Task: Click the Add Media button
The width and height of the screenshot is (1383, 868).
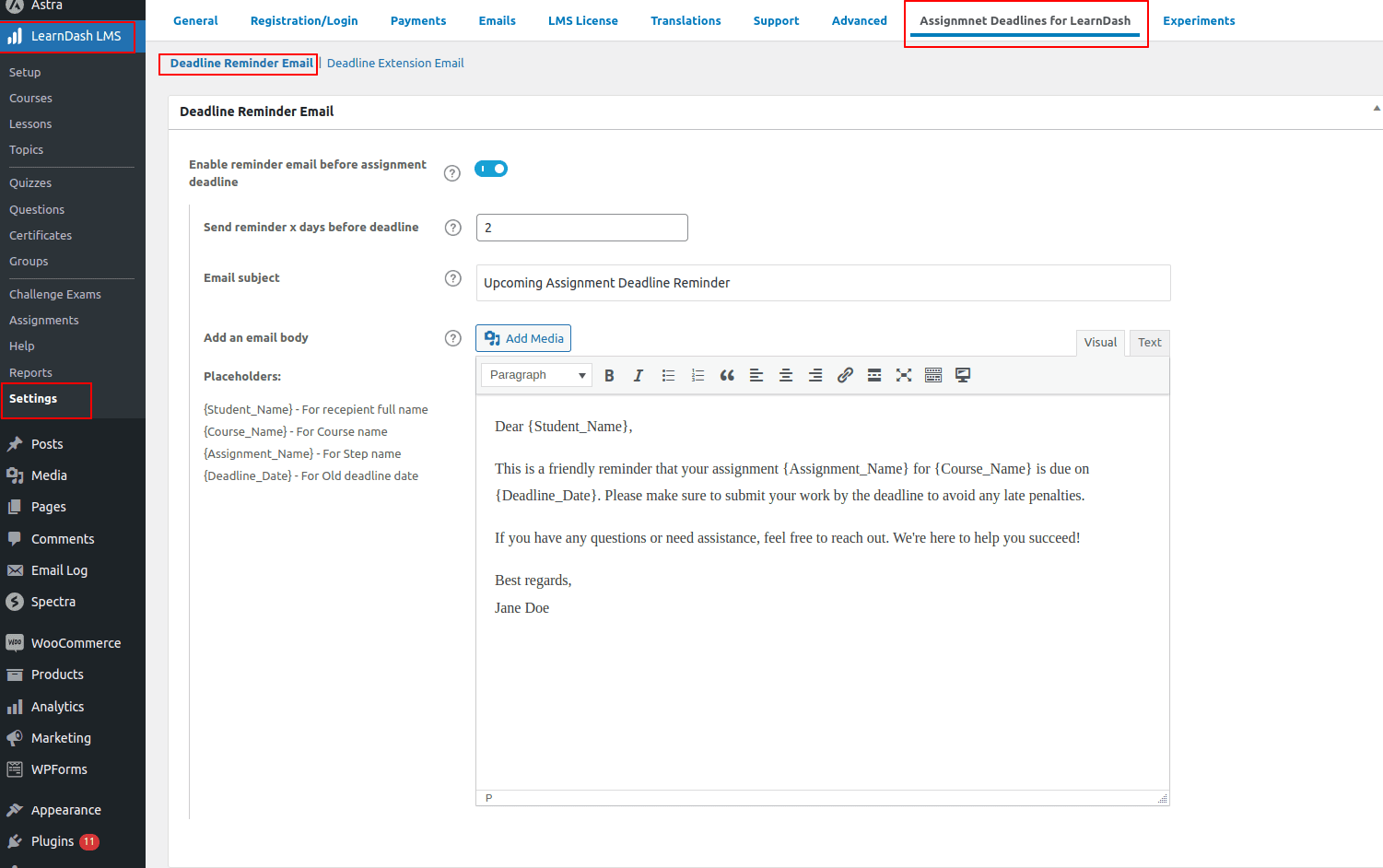Action: (523, 338)
